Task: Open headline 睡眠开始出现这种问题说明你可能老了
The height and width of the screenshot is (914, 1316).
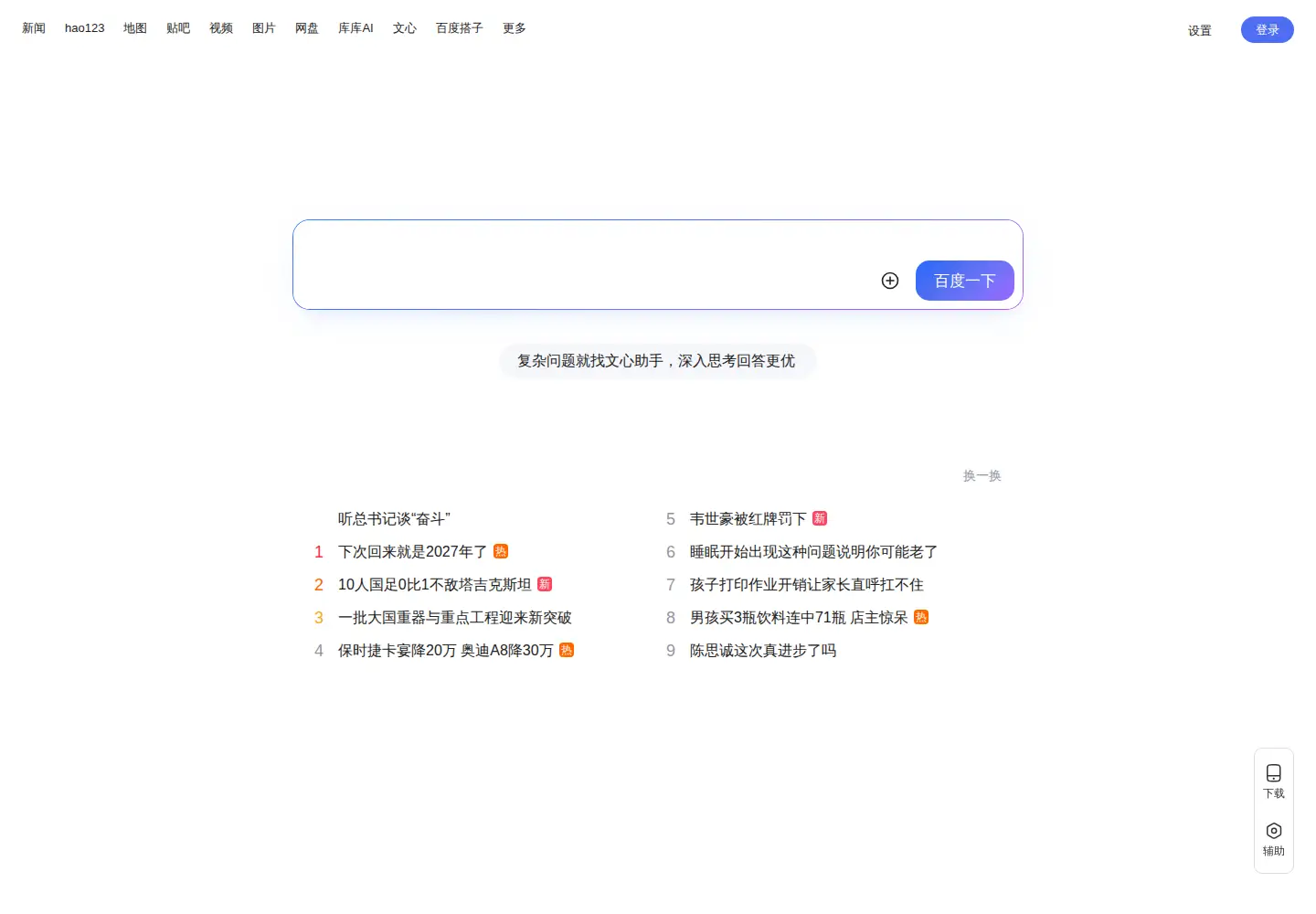Action: click(814, 551)
